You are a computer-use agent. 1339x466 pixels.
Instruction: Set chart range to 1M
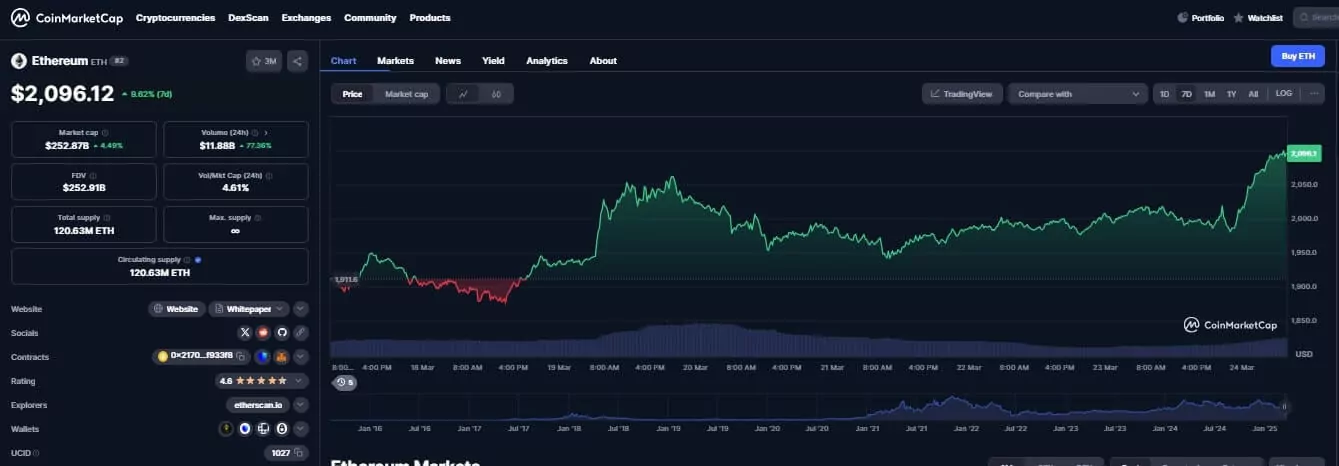[1209, 94]
